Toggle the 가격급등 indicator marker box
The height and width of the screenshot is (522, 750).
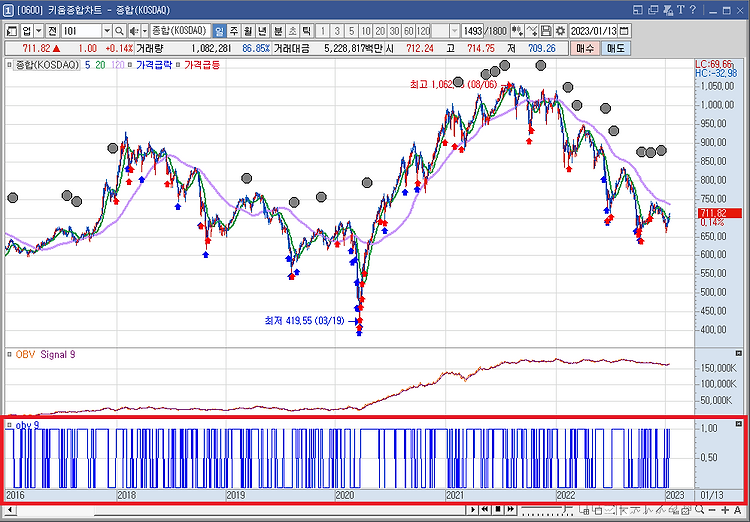(178, 65)
